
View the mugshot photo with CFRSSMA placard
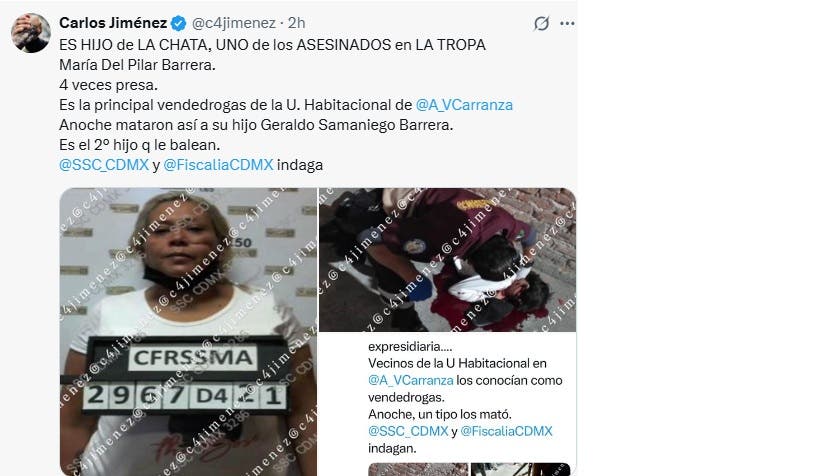[x=188, y=332]
